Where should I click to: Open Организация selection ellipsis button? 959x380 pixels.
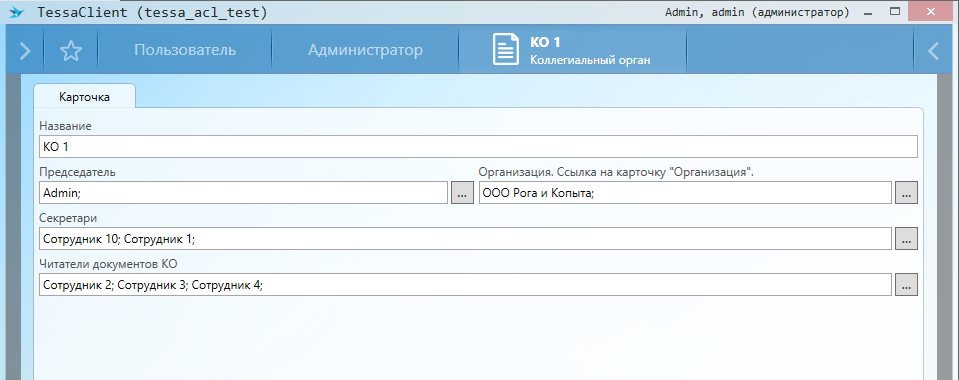906,193
